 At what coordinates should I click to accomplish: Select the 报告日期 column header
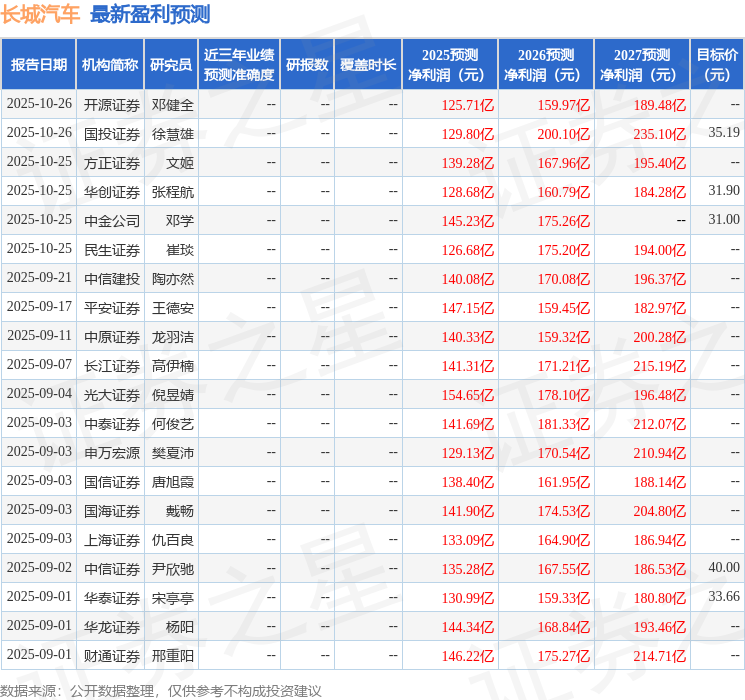39,65
